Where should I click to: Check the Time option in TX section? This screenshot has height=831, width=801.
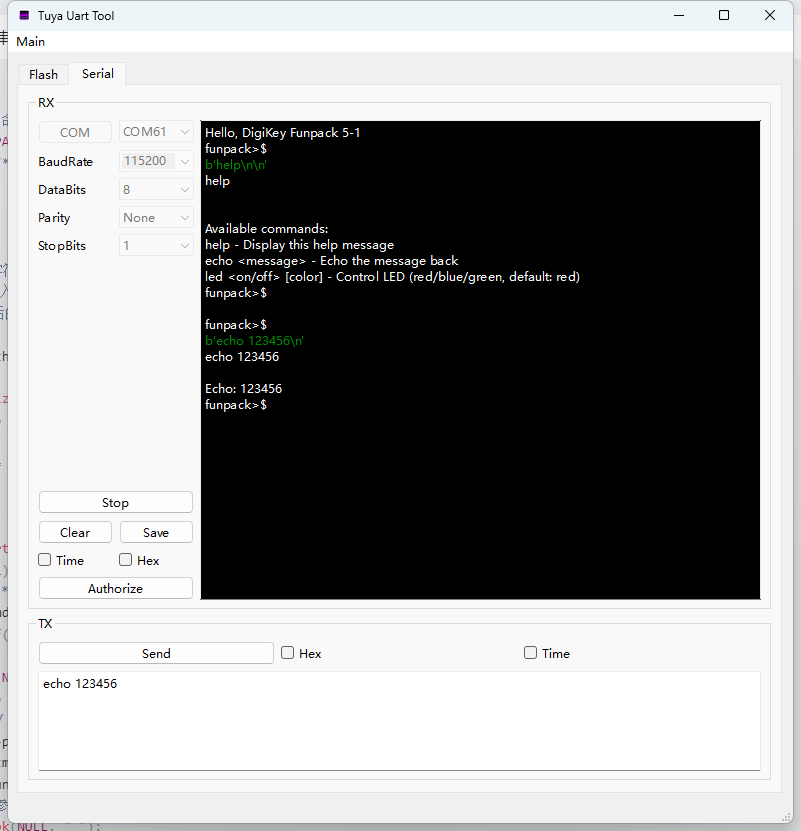click(531, 653)
